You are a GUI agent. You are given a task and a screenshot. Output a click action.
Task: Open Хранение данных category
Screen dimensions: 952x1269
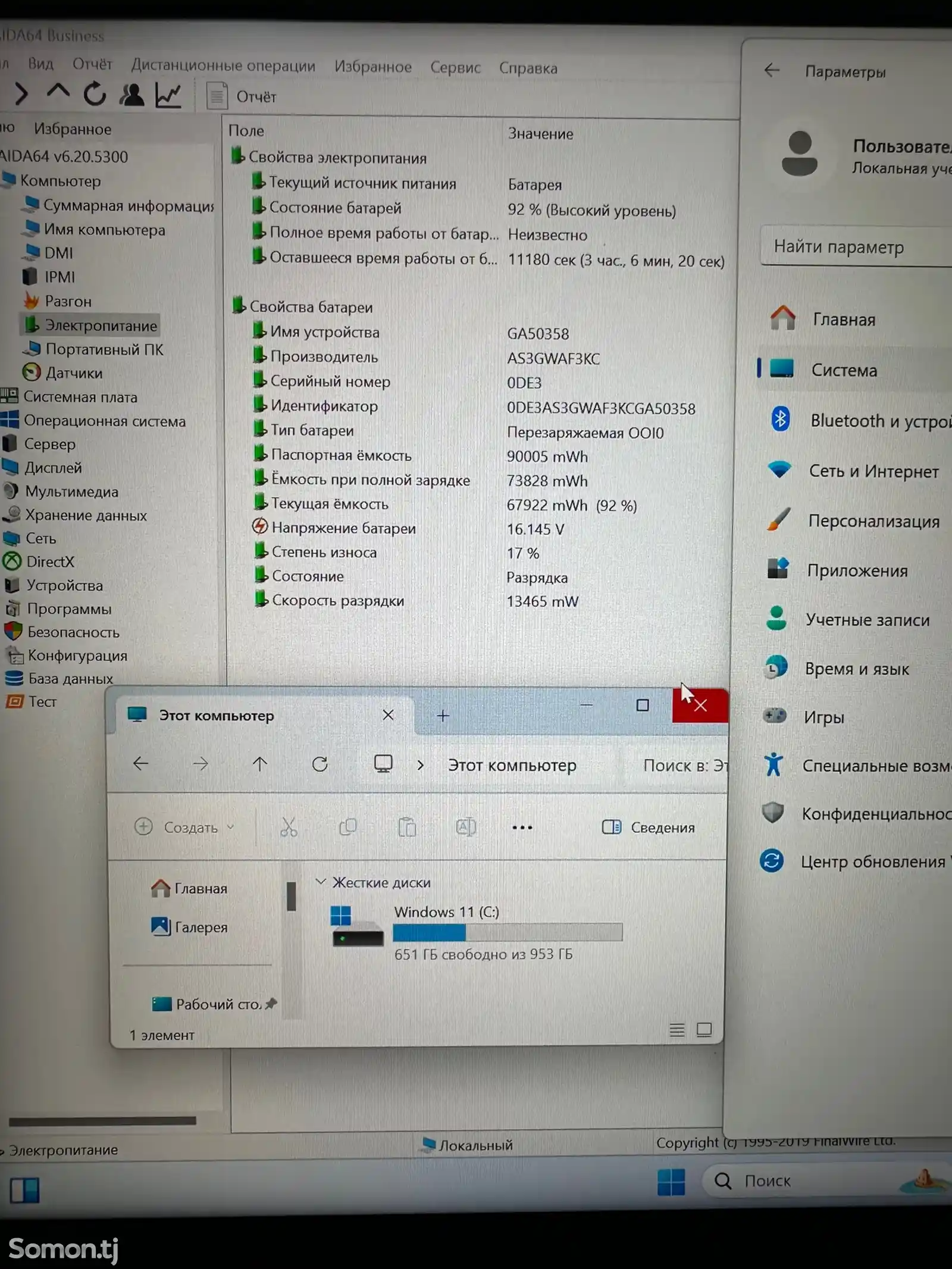click(x=76, y=515)
